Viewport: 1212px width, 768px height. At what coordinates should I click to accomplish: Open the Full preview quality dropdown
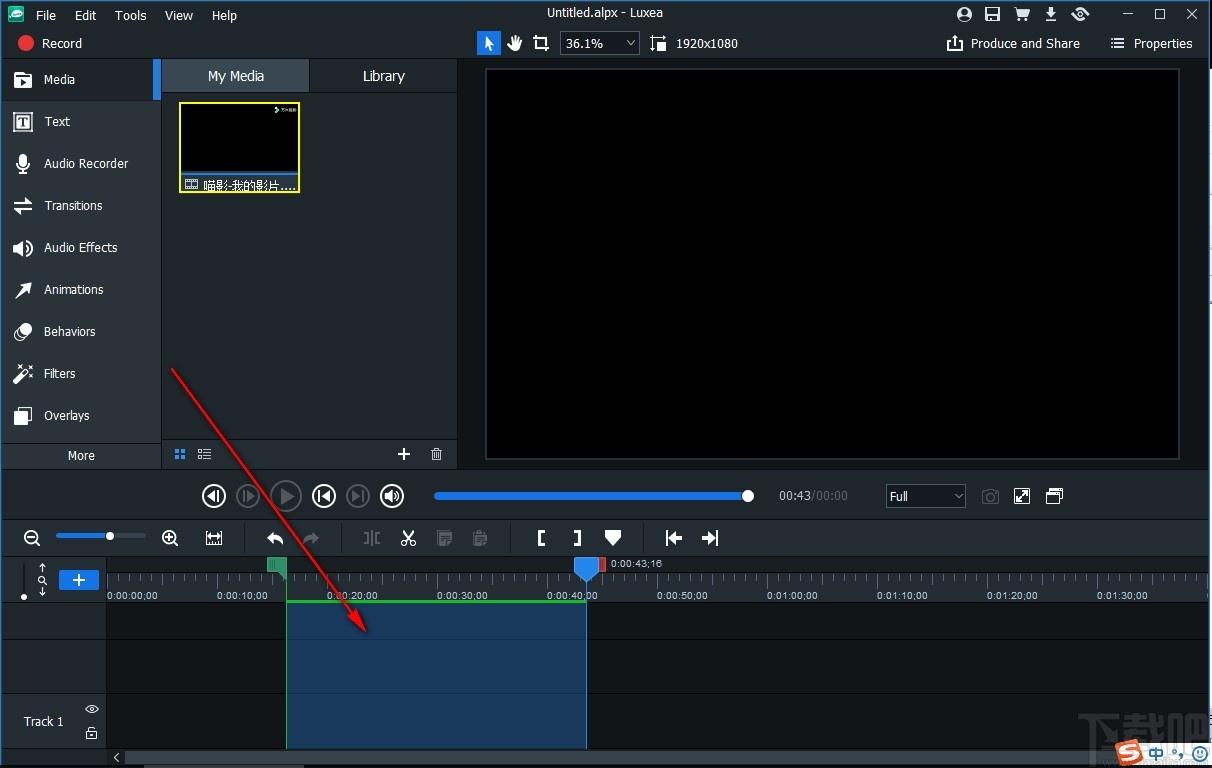(926, 496)
